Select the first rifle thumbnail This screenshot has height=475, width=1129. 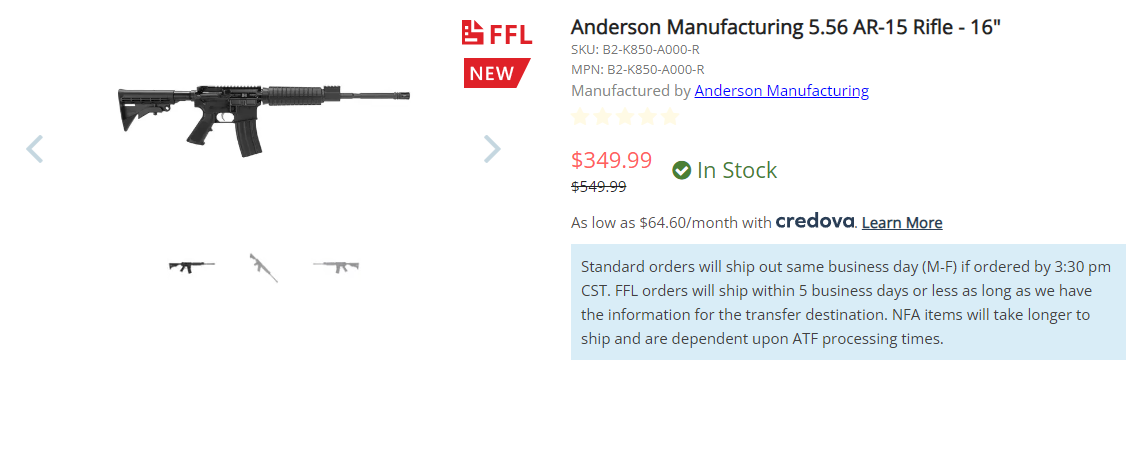click(x=192, y=266)
